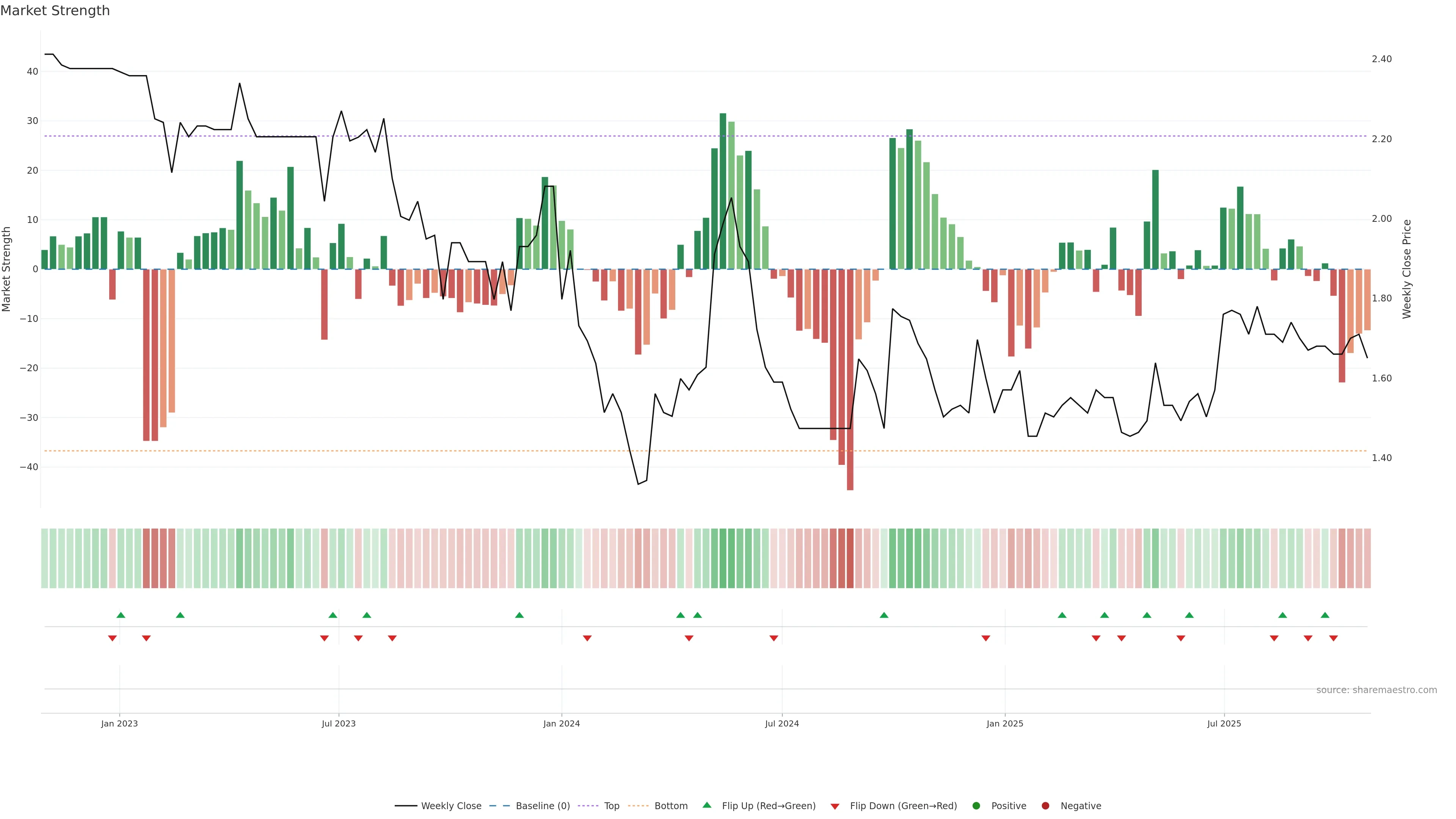1456x819 pixels.
Task: Click the Positive green circle legend icon
Action: click(976, 806)
